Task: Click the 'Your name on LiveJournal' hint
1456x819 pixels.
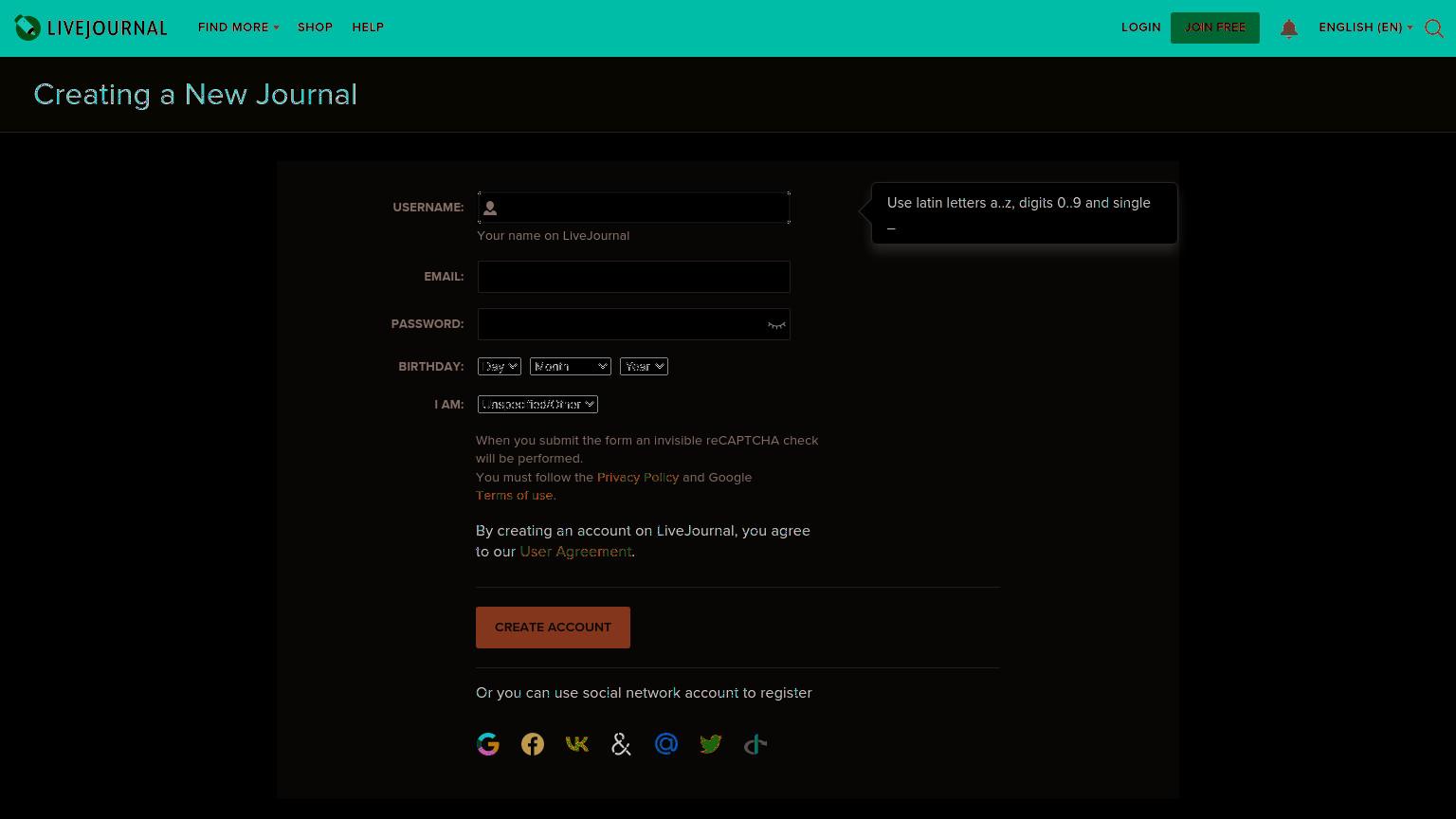Action: coord(554,235)
